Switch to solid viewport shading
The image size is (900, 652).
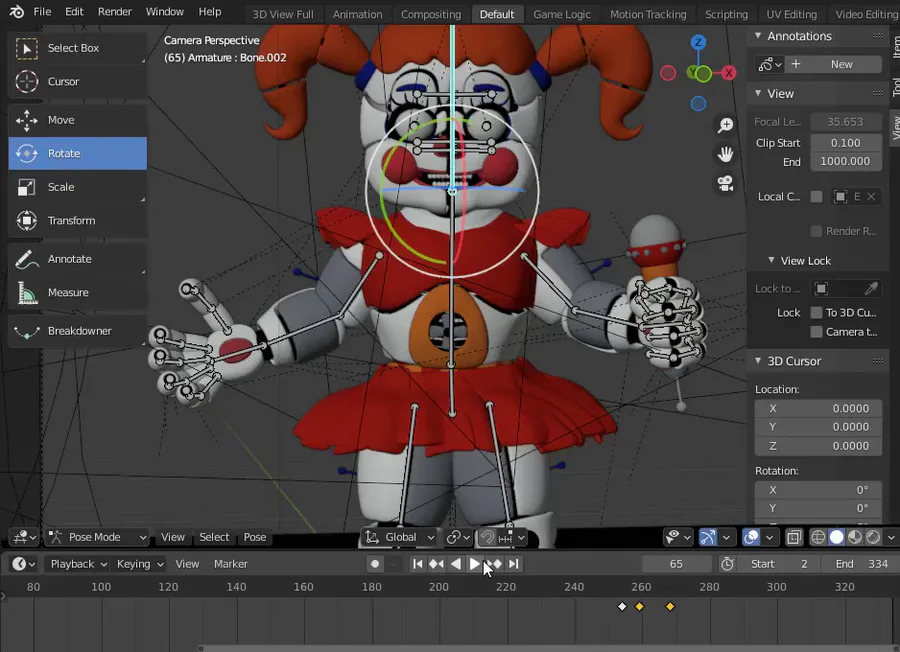(836, 537)
